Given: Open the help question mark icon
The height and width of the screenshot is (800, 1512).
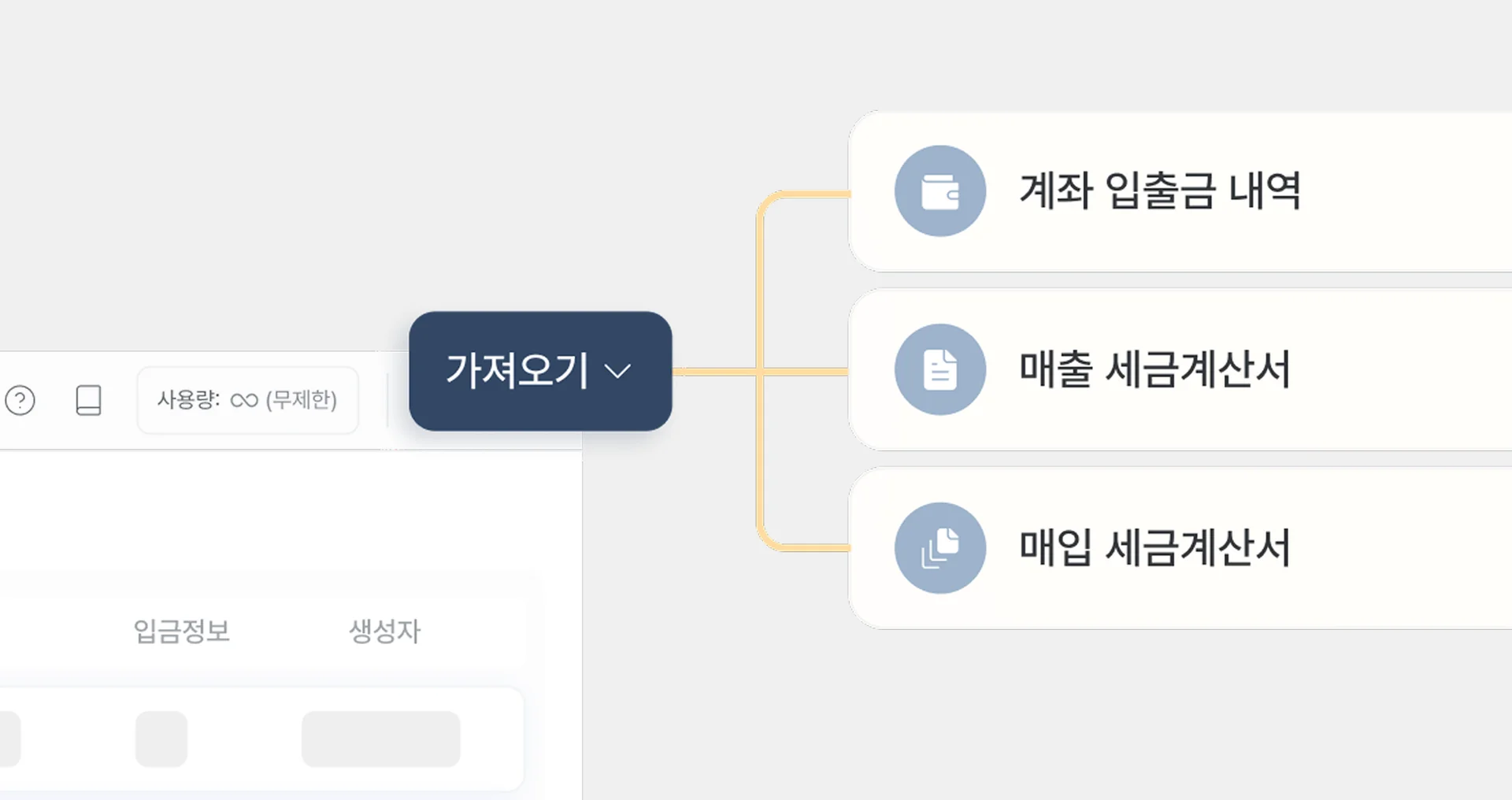Looking at the screenshot, I should coord(21,400).
